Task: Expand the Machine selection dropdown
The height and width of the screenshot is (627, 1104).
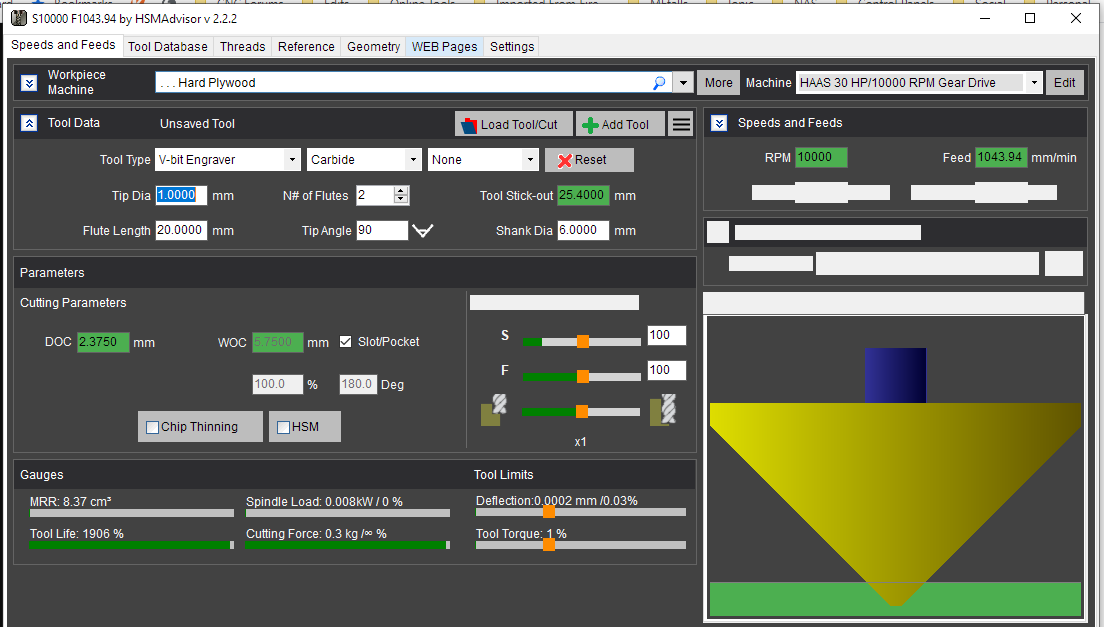Action: (x=1033, y=83)
